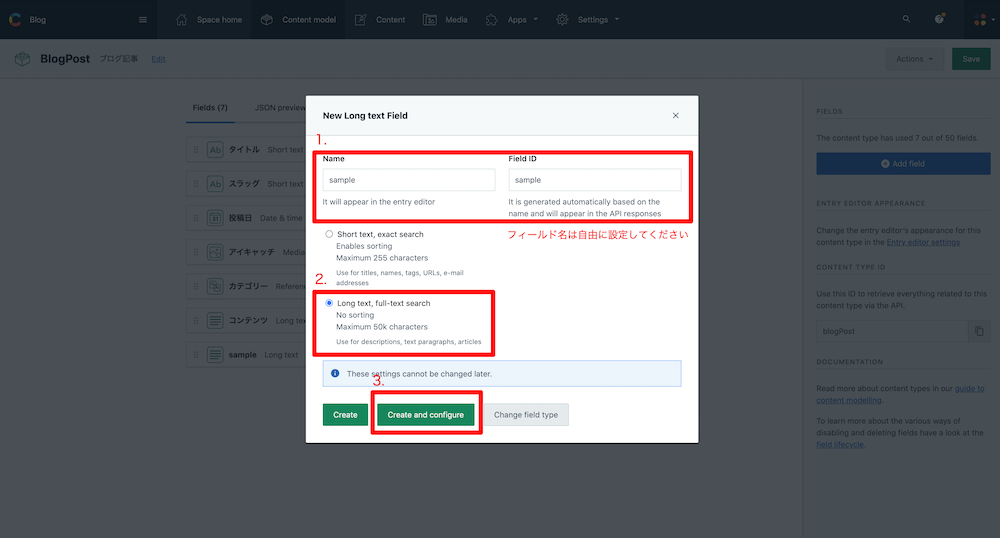Click the Apps puzzle icon

click(492, 20)
